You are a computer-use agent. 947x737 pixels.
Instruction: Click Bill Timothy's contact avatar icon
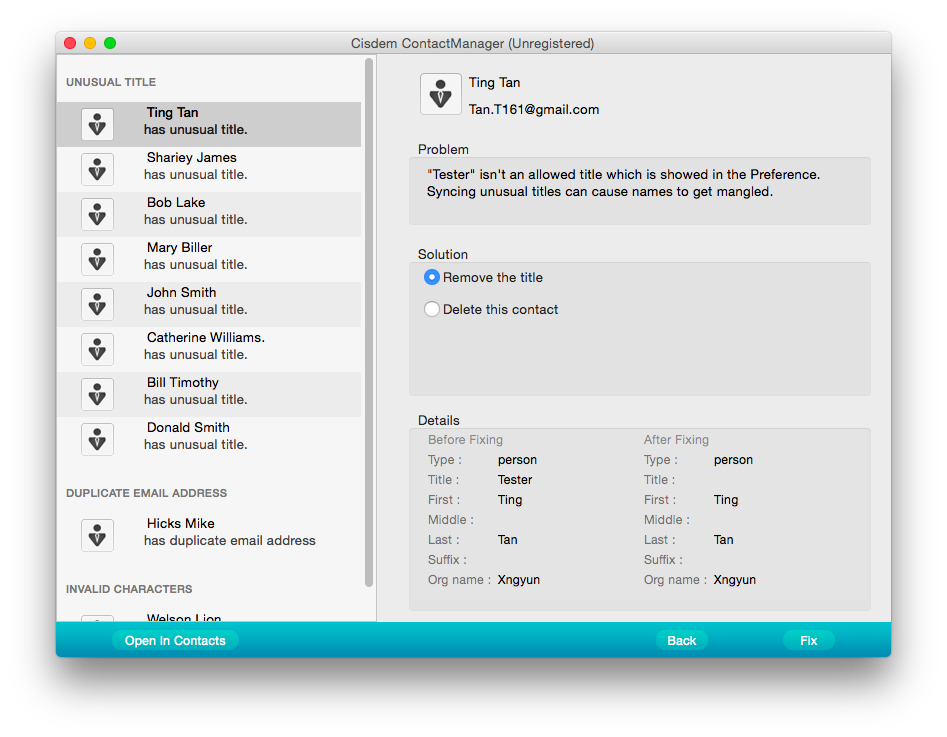pyautogui.click(x=97, y=394)
